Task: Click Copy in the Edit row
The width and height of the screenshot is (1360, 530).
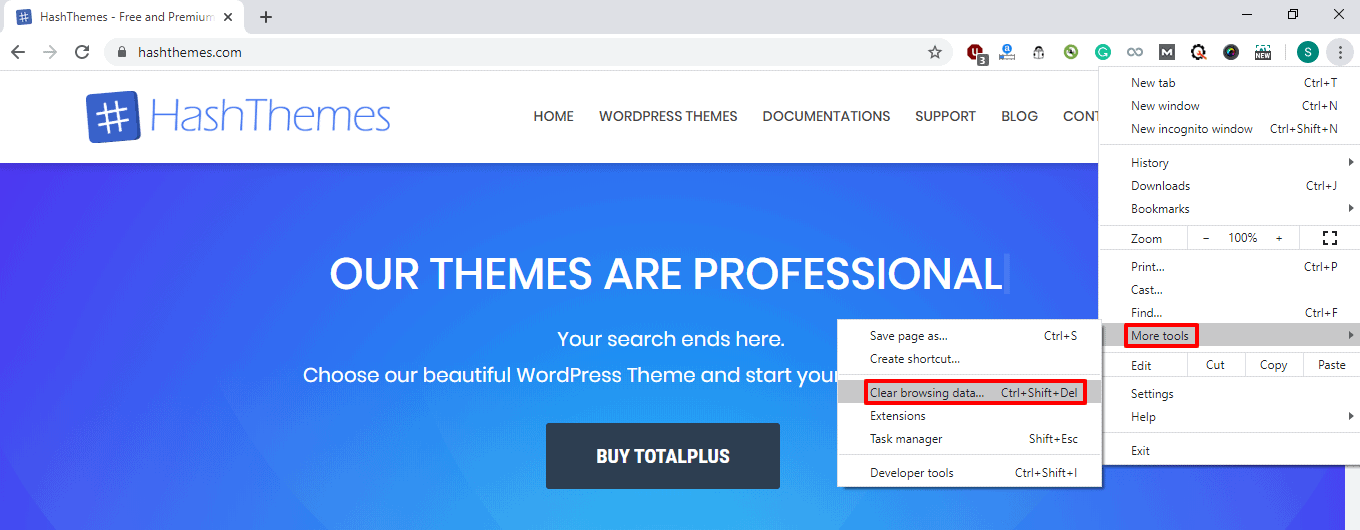Action: coord(1273,365)
